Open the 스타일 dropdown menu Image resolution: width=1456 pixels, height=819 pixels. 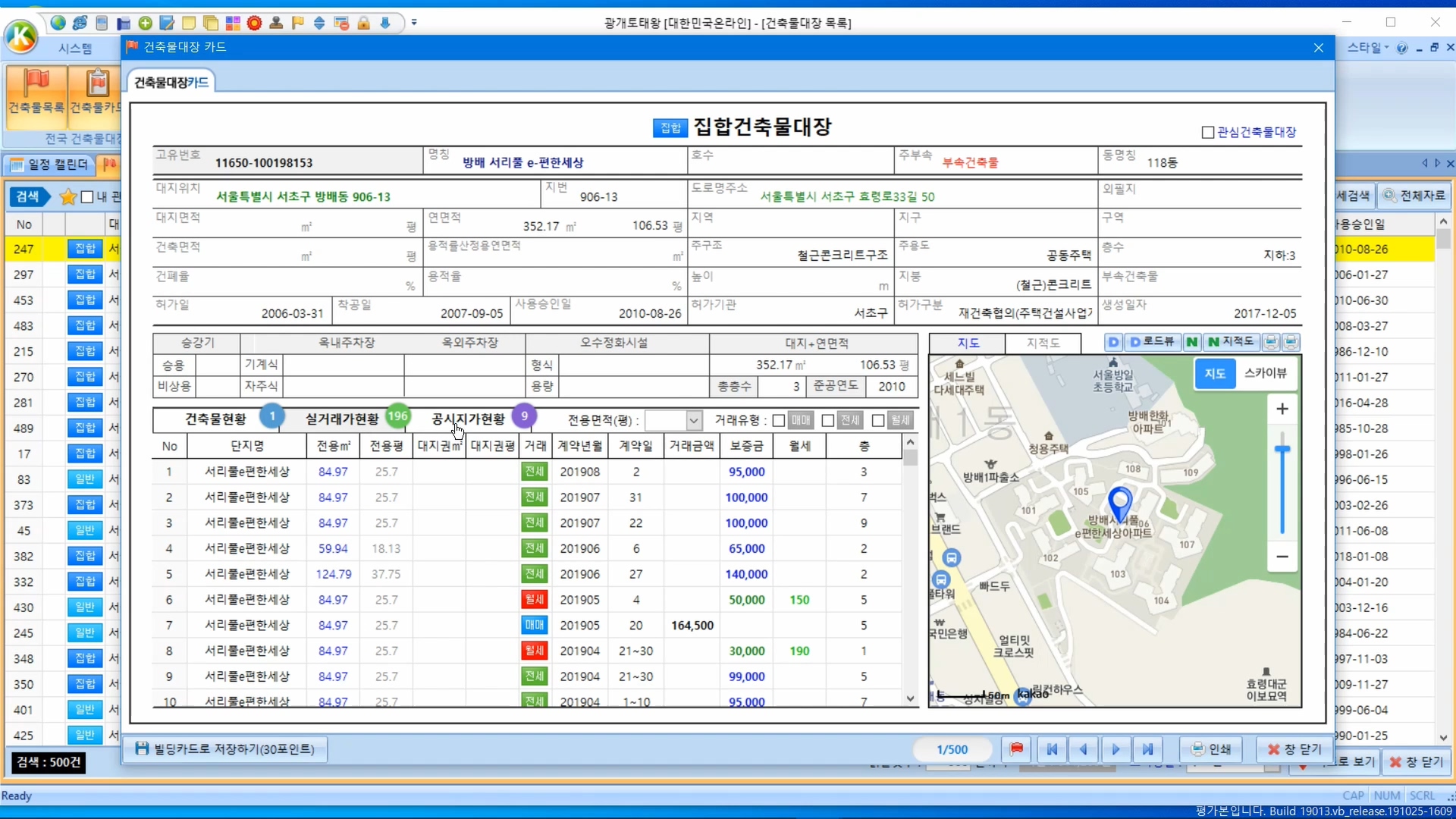coord(1367,48)
